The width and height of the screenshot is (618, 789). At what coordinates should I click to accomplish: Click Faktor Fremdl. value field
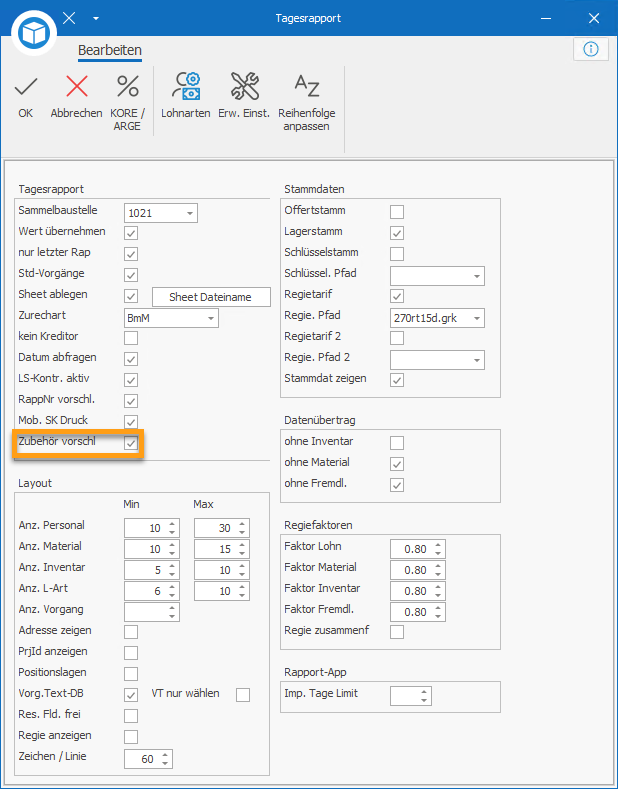point(418,612)
